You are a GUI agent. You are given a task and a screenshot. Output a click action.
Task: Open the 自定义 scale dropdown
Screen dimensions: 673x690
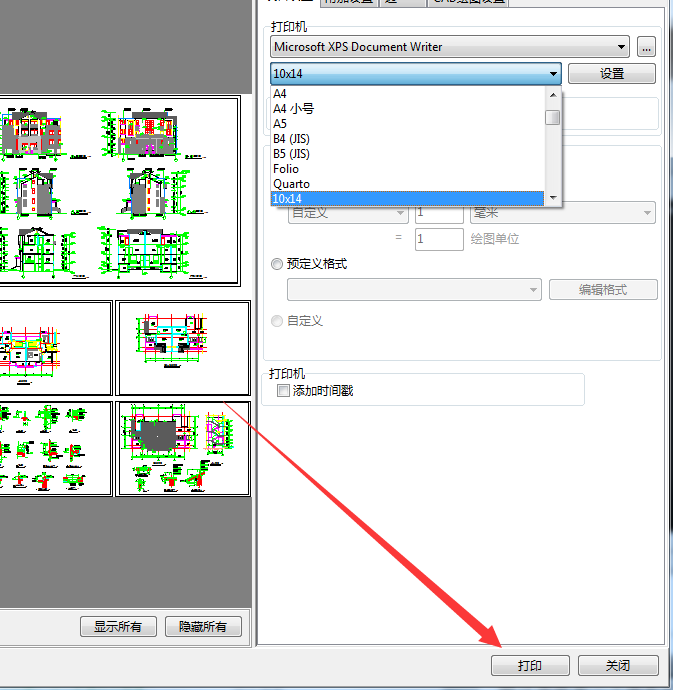[348, 213]
